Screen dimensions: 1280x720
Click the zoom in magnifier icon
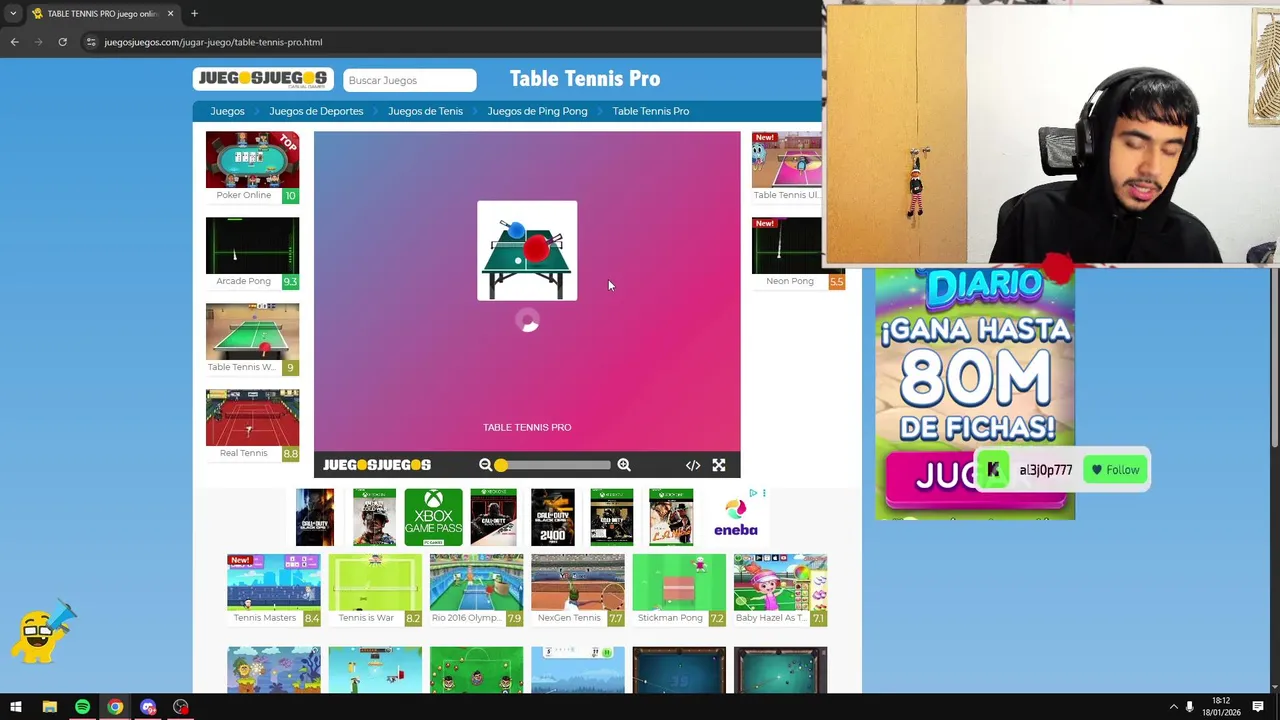(624, 465)
